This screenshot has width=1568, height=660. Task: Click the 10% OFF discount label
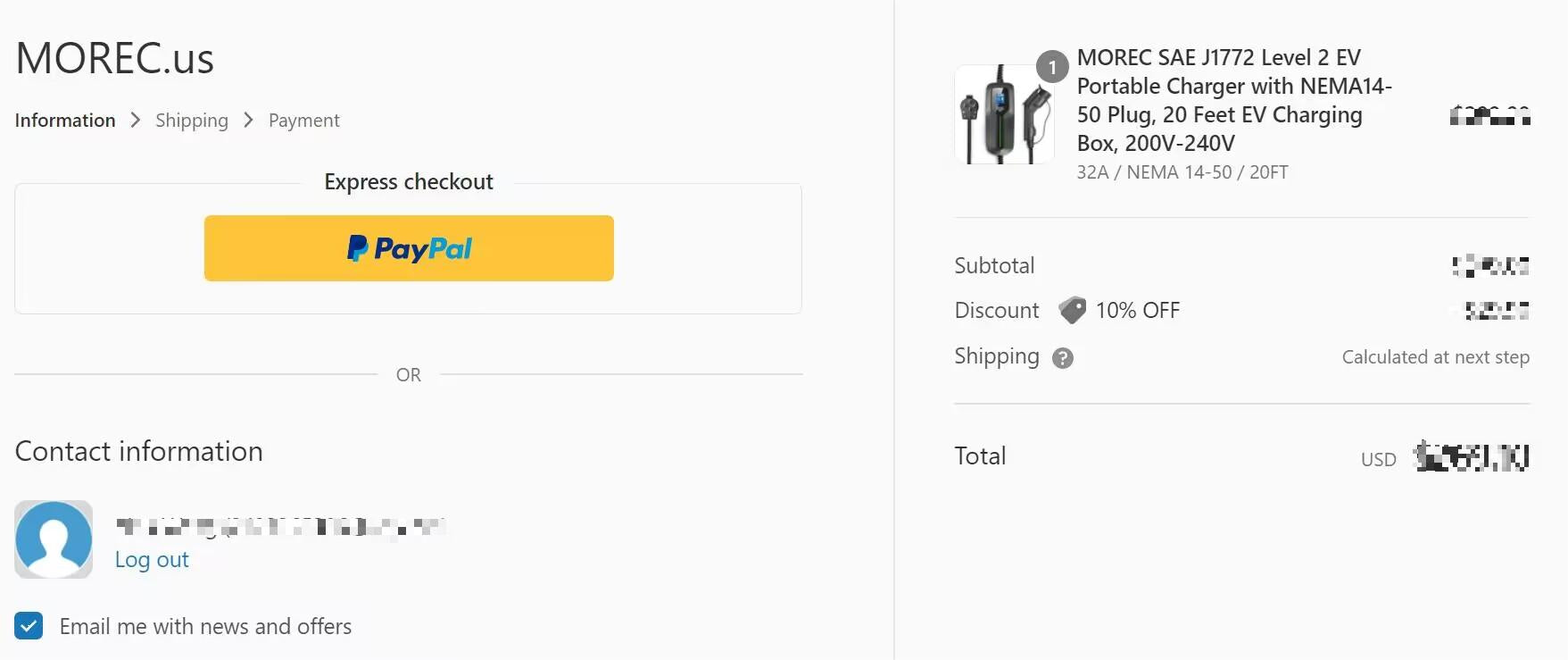coord(1137,311)
